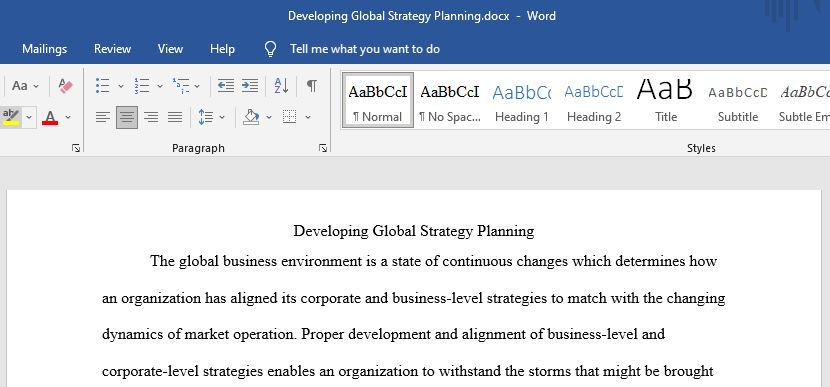Apply the yellow text highlight color
This screenshot has height=387, width=830.
(11, 116)
